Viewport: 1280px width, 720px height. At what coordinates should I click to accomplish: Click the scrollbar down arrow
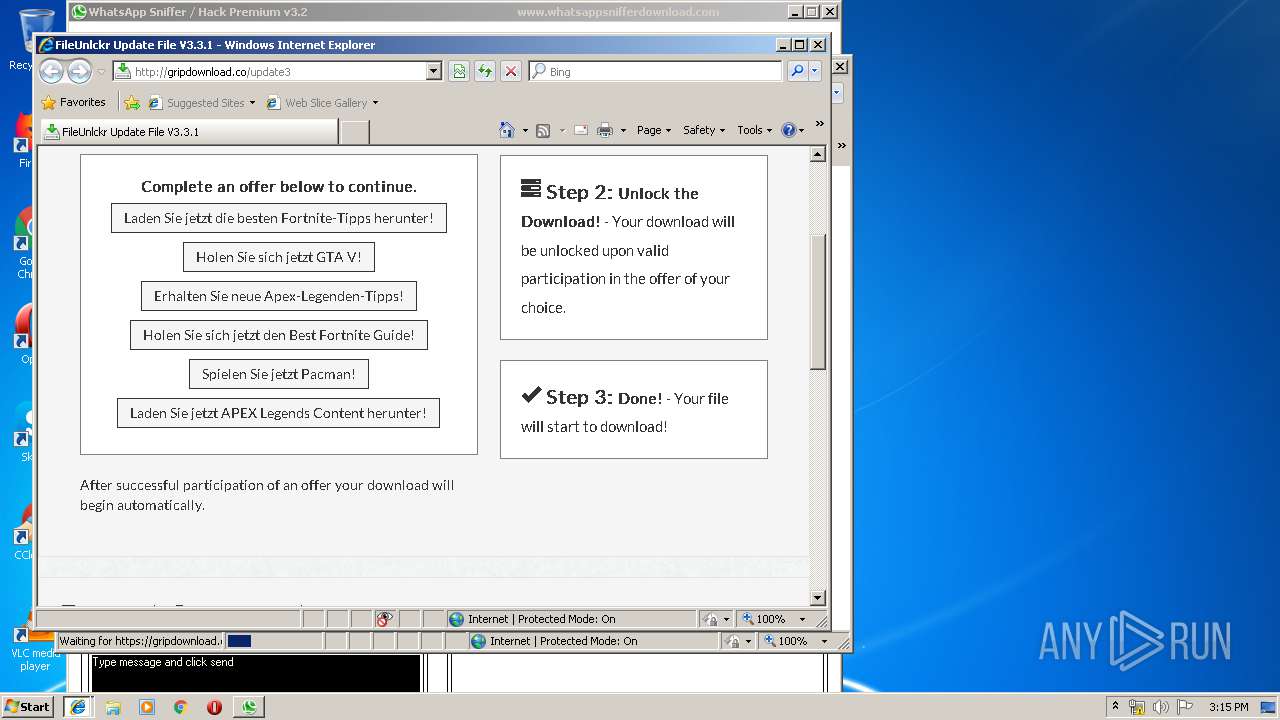click(818, 598)
